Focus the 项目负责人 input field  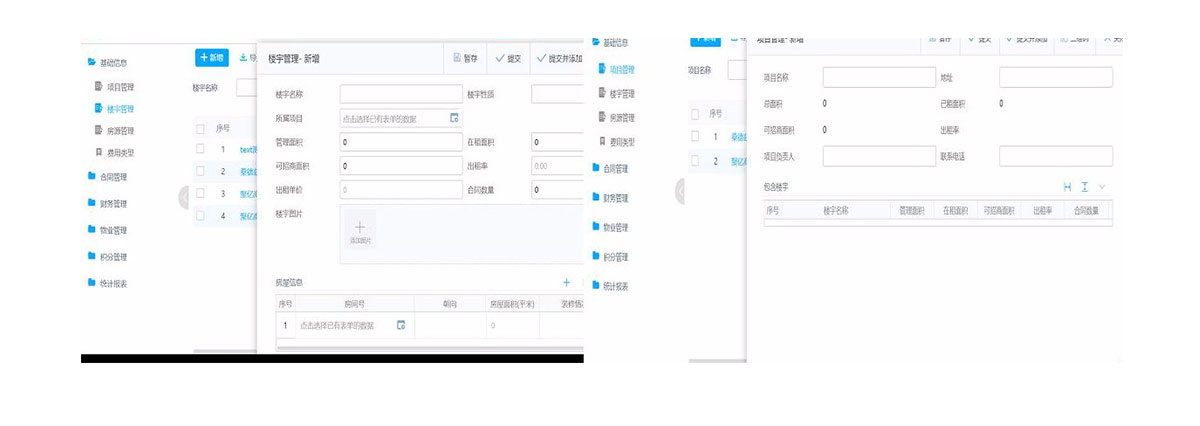[x=879, y=156]
